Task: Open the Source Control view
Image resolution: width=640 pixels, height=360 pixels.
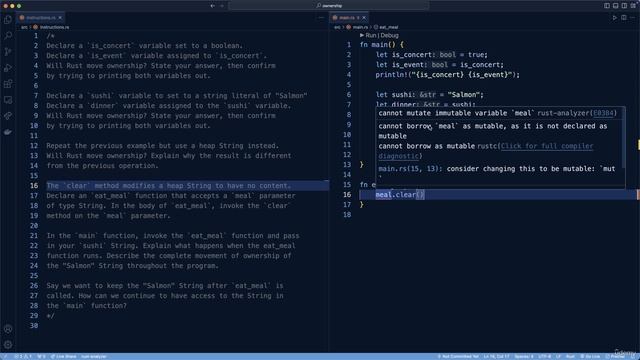Action: (8, 52)
